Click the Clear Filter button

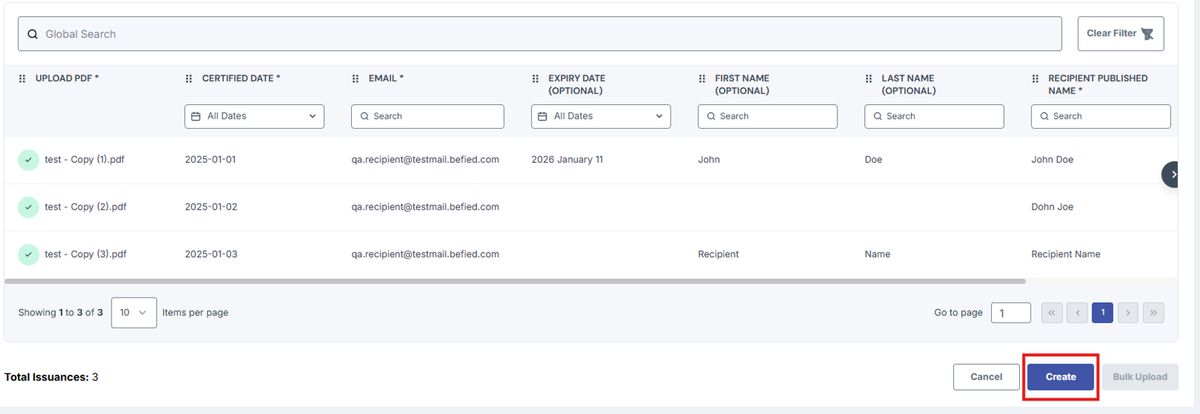click(1120, 33)
